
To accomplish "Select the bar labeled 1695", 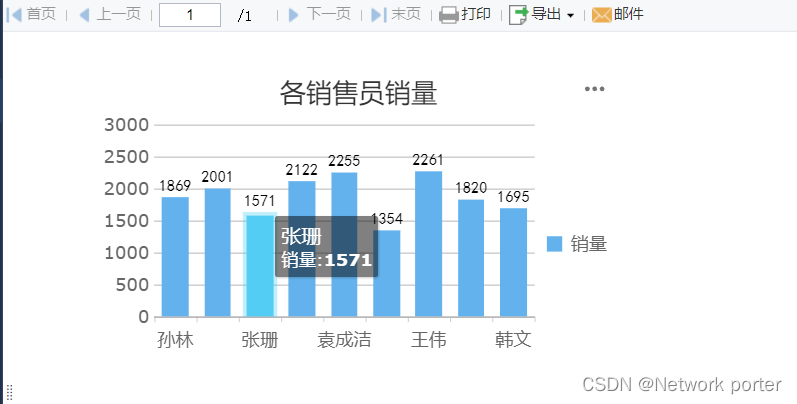I will tap(513, 262).
